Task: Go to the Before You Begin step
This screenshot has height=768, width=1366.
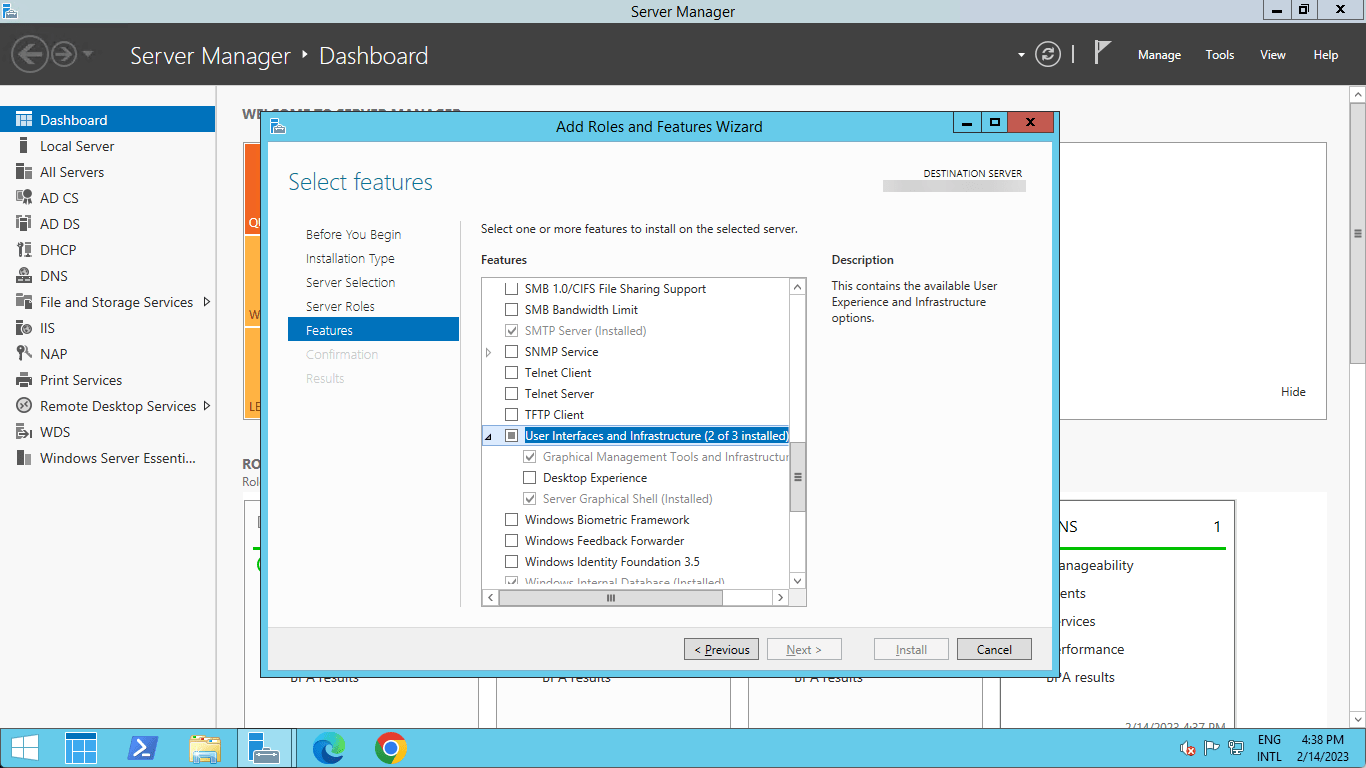Action: pos(353,234)
